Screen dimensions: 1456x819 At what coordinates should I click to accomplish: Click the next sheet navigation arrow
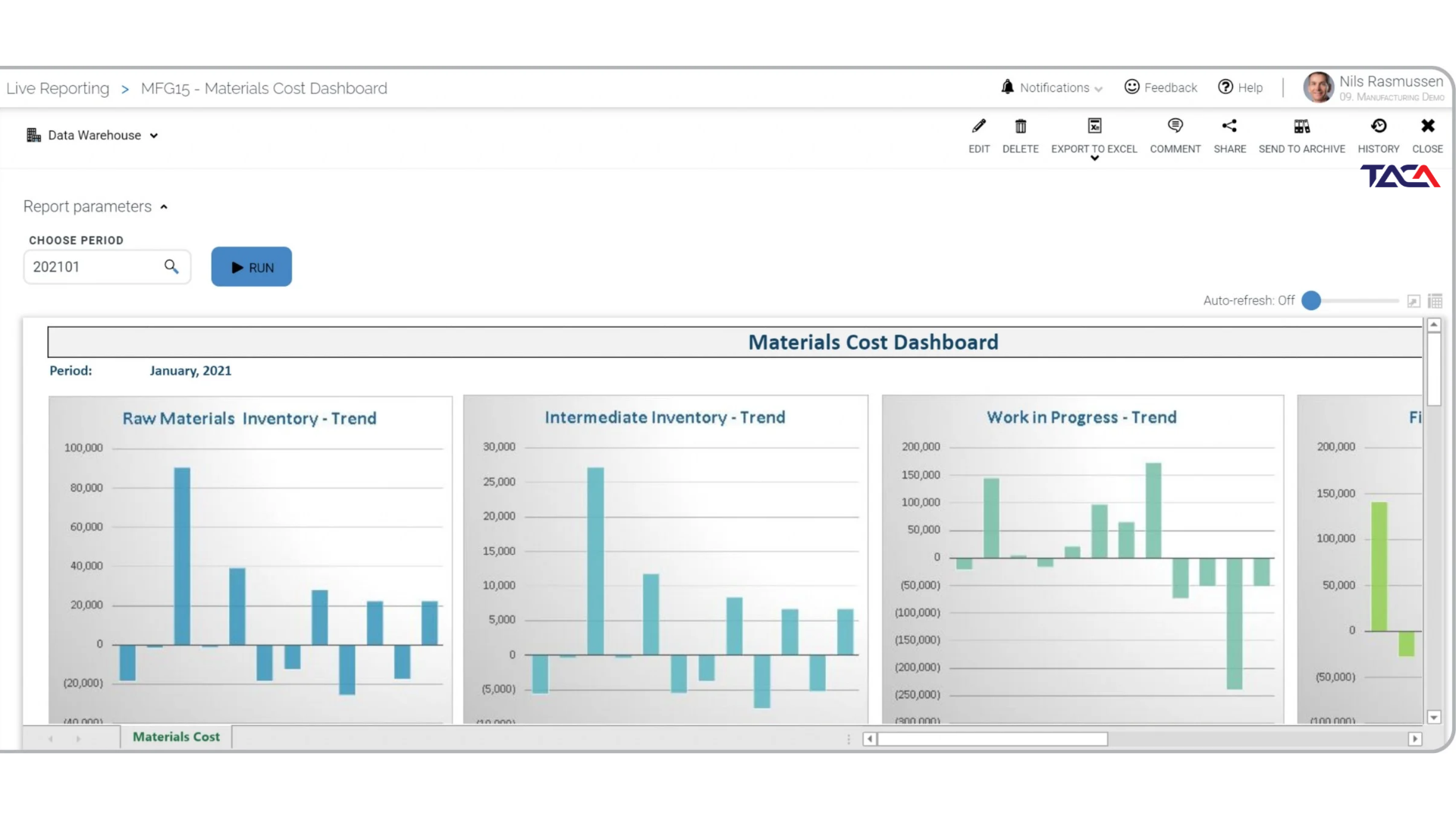coord(78,739)
